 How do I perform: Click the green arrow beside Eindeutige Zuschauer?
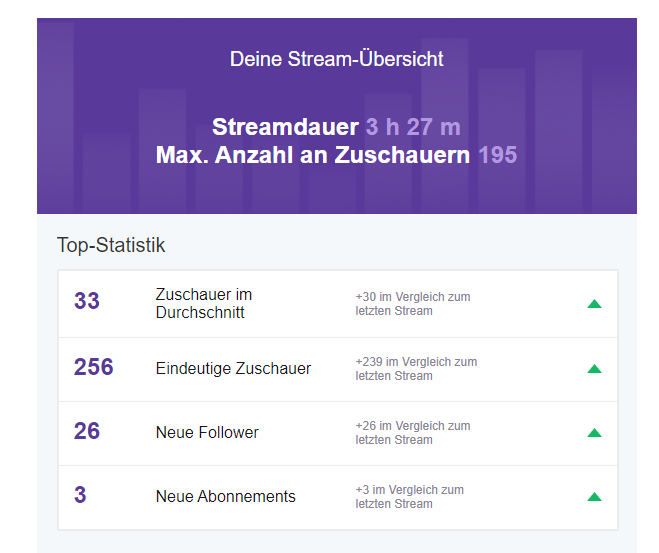point(594,369)
